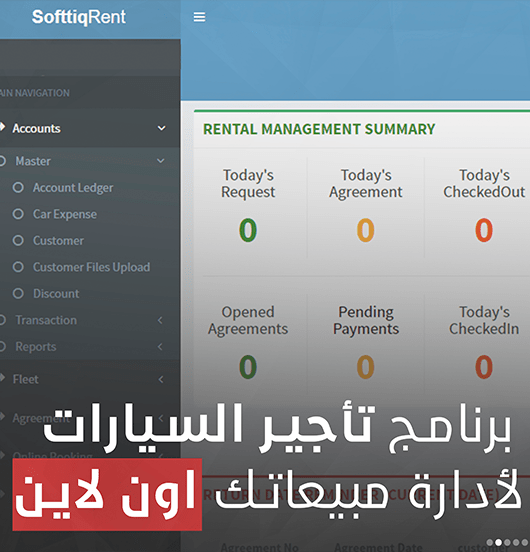Expand the Reports submenu arrow
Viewport: 530px width, 552px height.
(x=160, y=347)
